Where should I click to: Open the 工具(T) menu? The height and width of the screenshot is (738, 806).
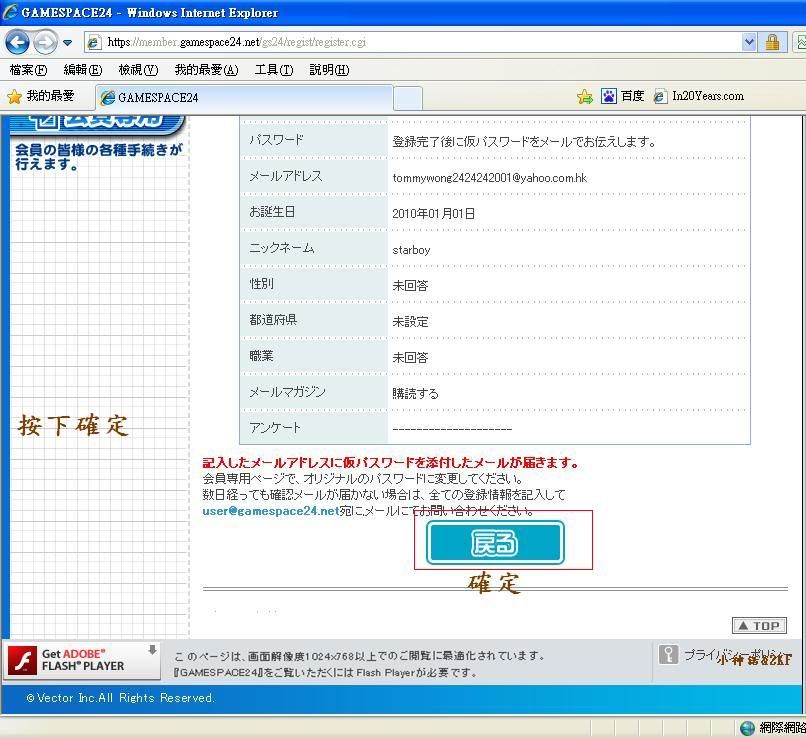273,70
